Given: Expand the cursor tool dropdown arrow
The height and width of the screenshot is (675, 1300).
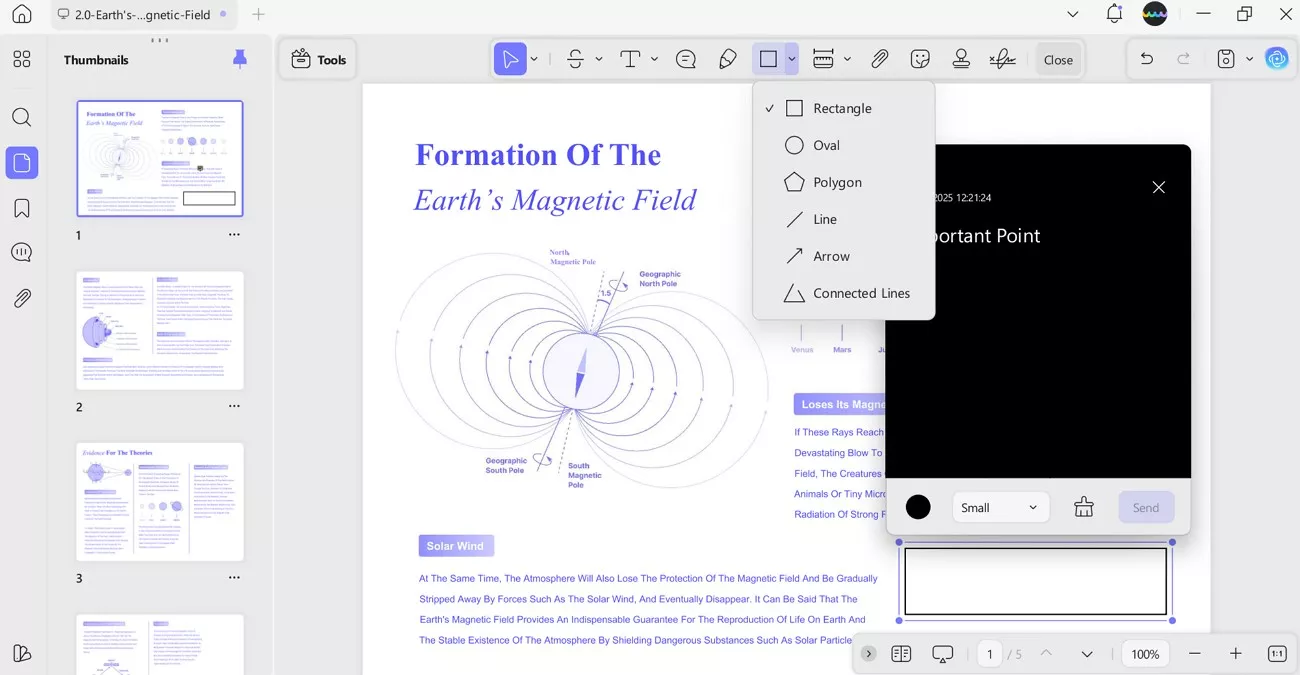Looking at the screenshot, I should [534, 59].
